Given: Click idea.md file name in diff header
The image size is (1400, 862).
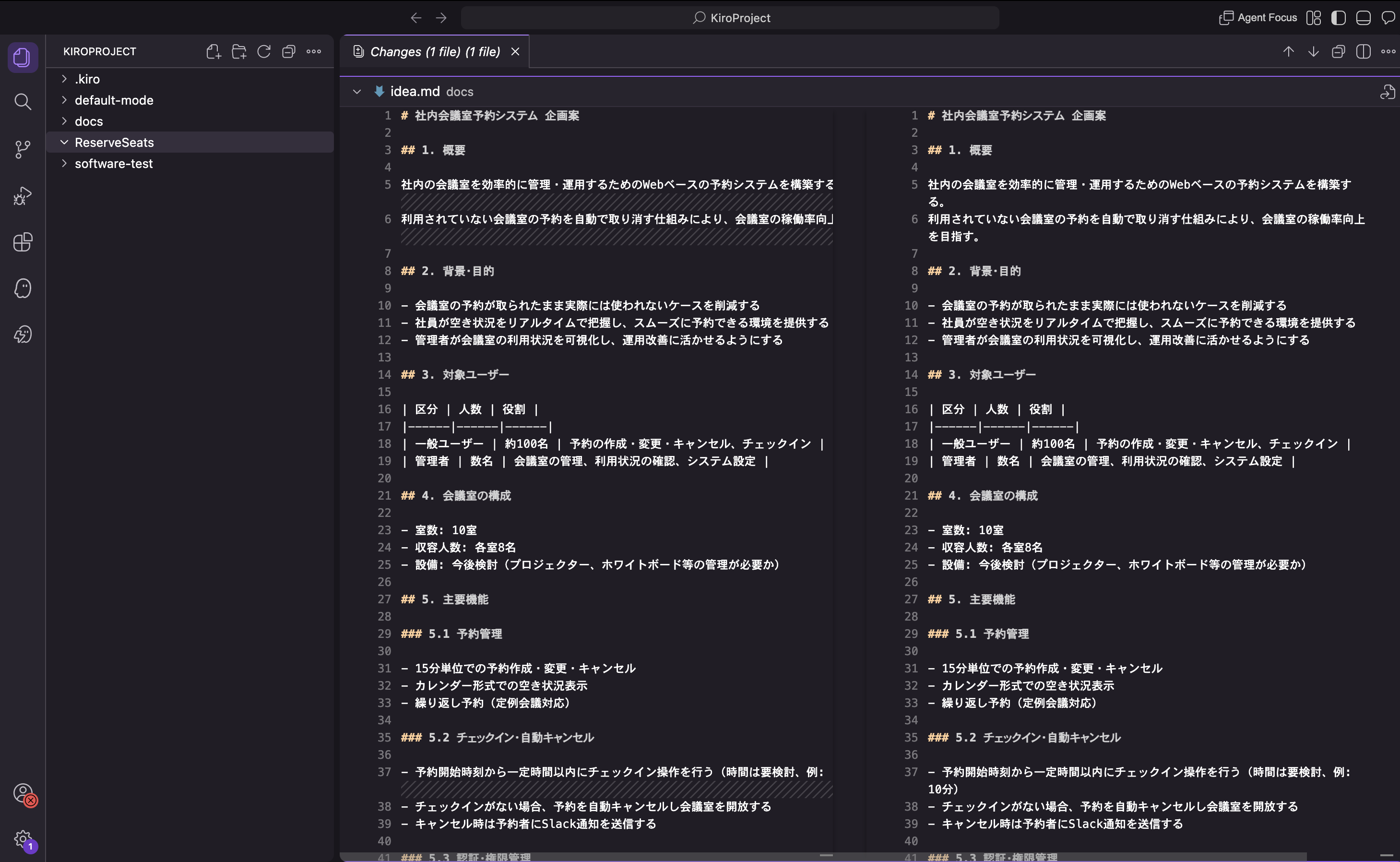Looking at the screenshot, I should (415, 91).
